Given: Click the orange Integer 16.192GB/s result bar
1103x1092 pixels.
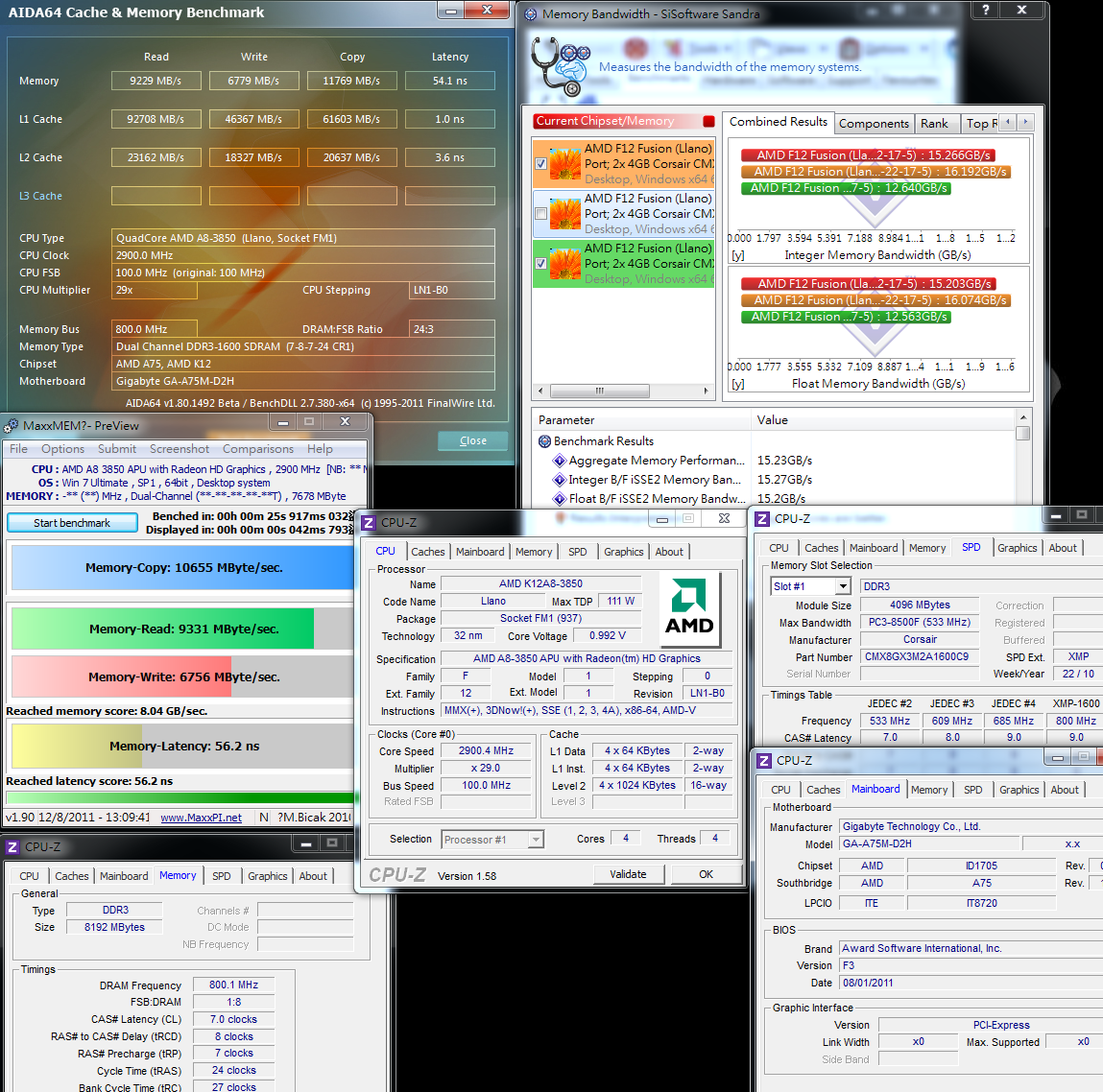Looking at the screenshot, I should [x=875, y=172].
